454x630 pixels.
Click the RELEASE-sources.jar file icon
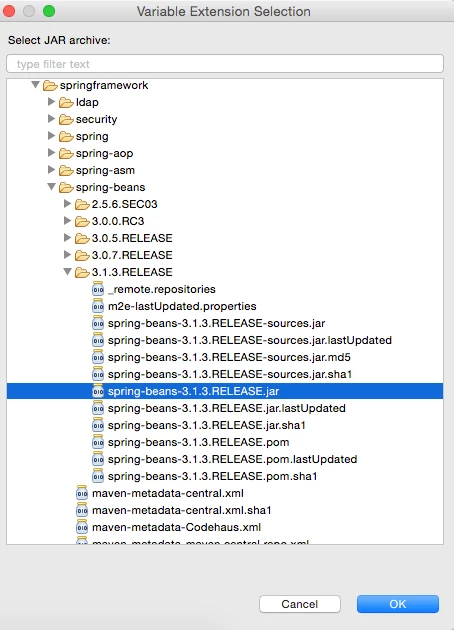[x=98, y=323]
